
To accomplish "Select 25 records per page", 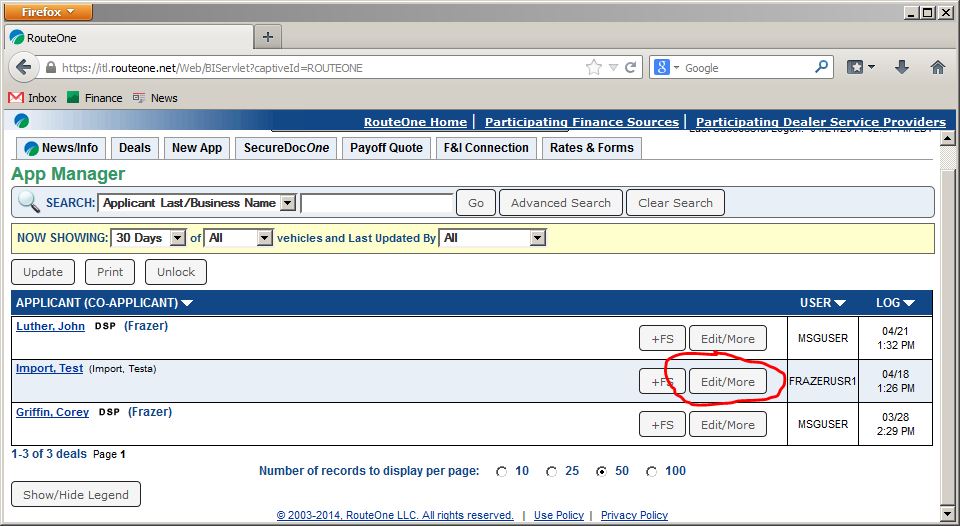I will point(552,472).
